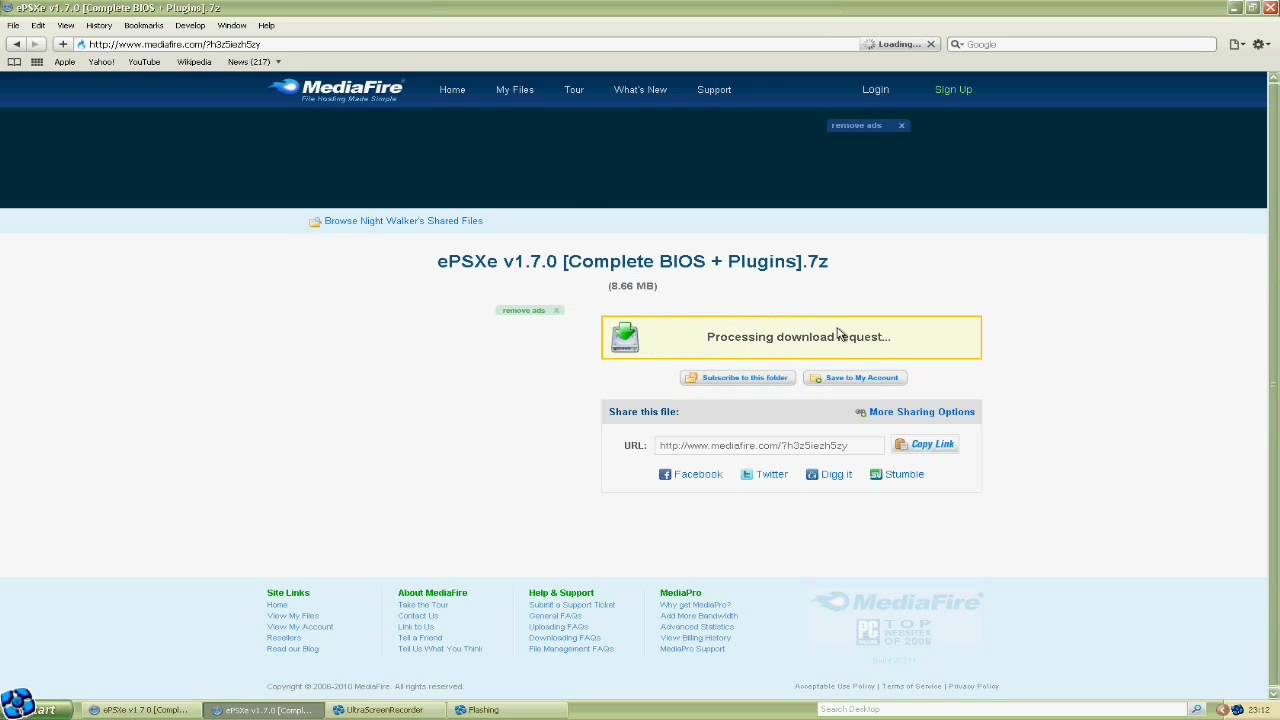This screenshot has width=1280, height=720.
Task: Open Privacy Policy footer link
Action: pos(974,686)
